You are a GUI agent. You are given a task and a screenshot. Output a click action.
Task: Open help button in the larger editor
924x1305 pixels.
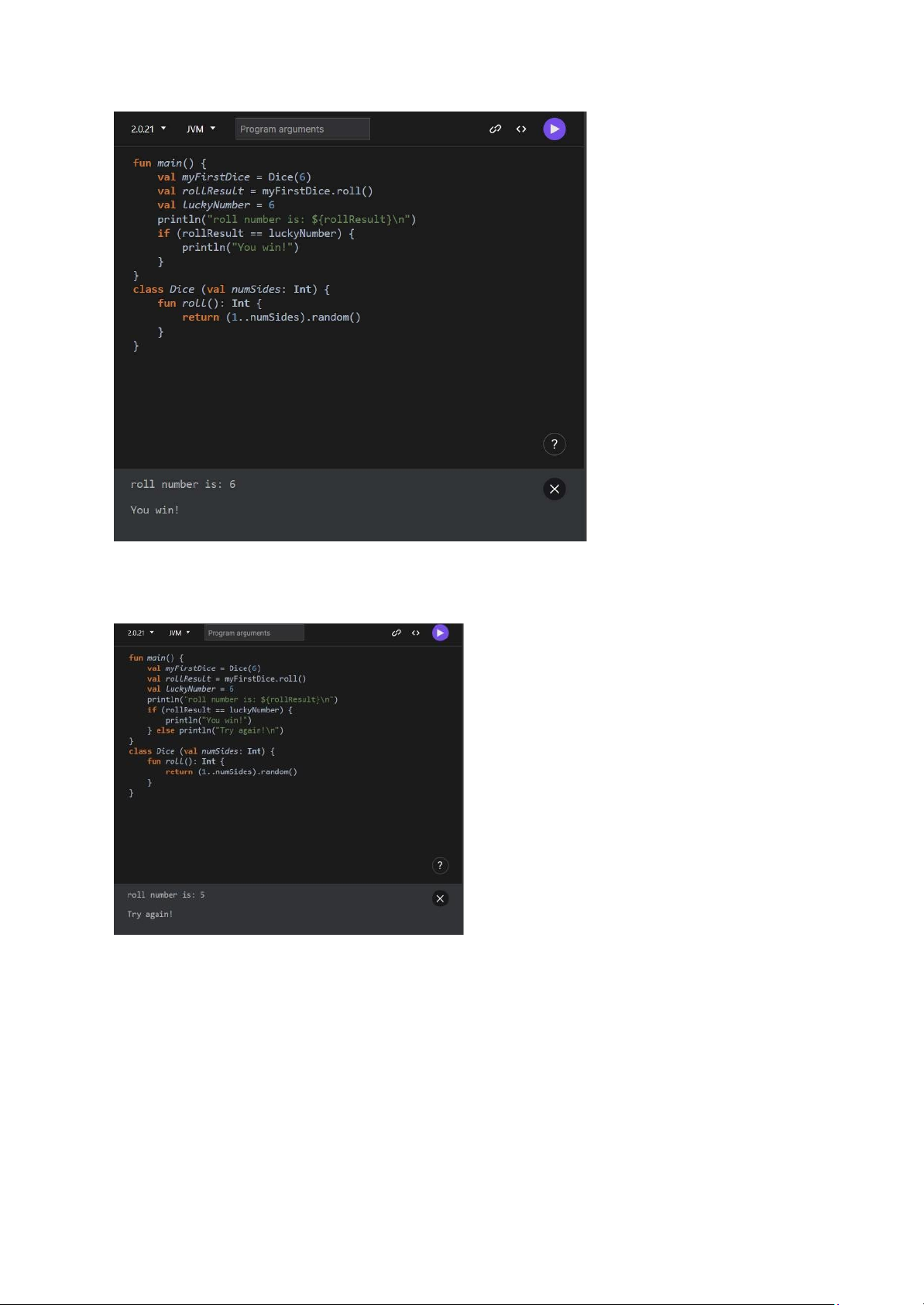point(554,445)
